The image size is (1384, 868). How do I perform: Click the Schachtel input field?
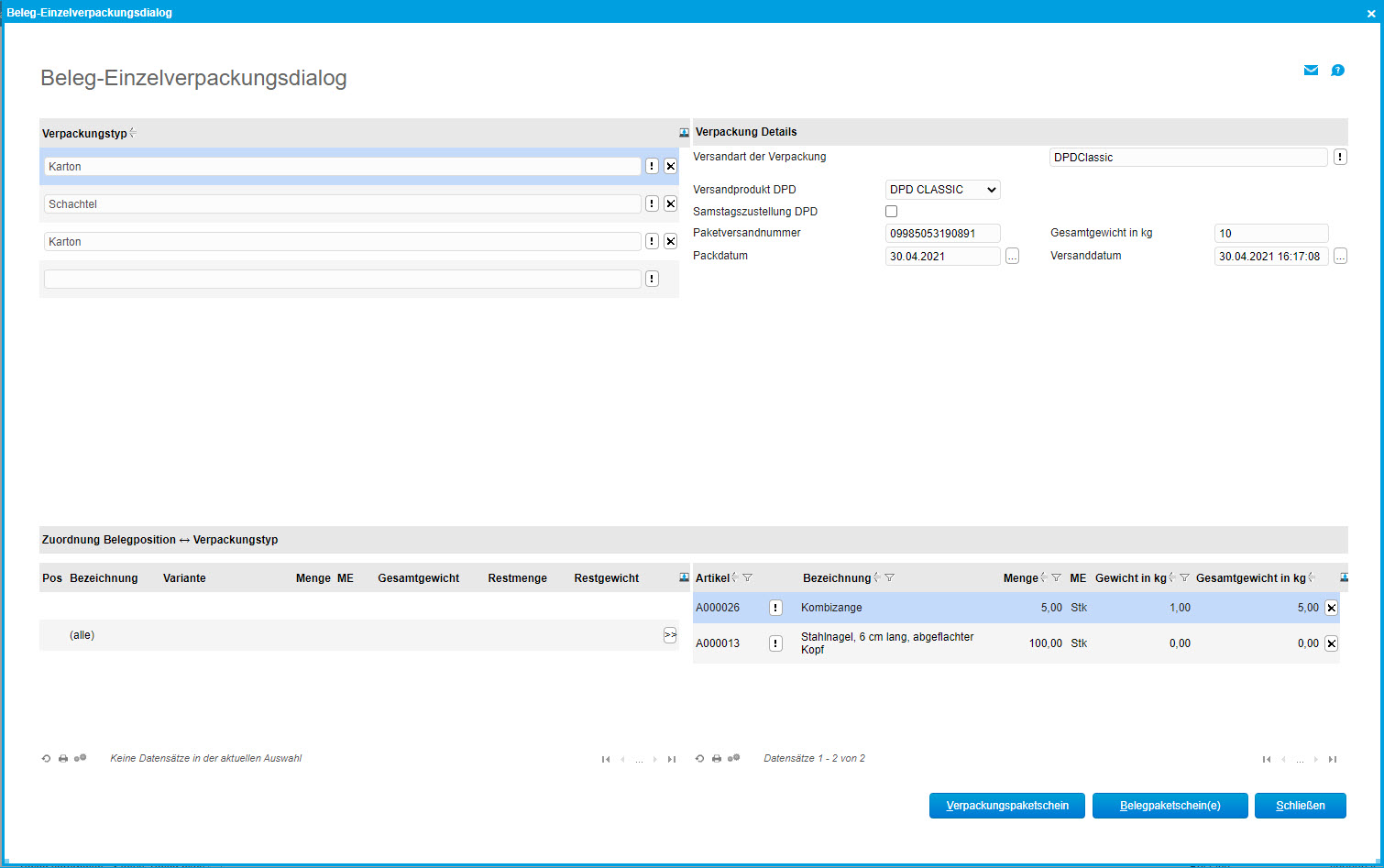342,203
